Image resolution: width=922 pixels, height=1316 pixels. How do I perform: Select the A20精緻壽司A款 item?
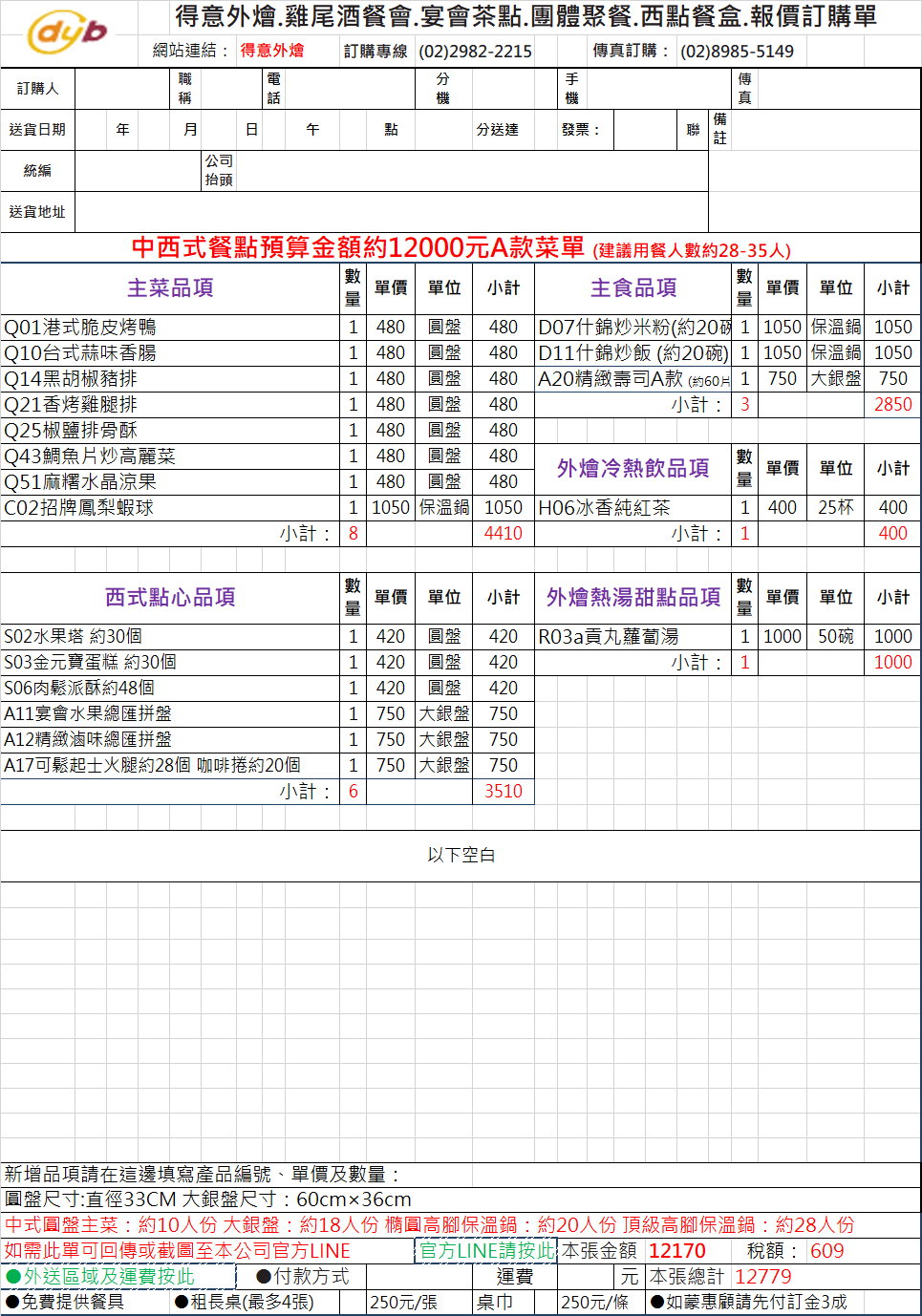(x=633, y=379)
